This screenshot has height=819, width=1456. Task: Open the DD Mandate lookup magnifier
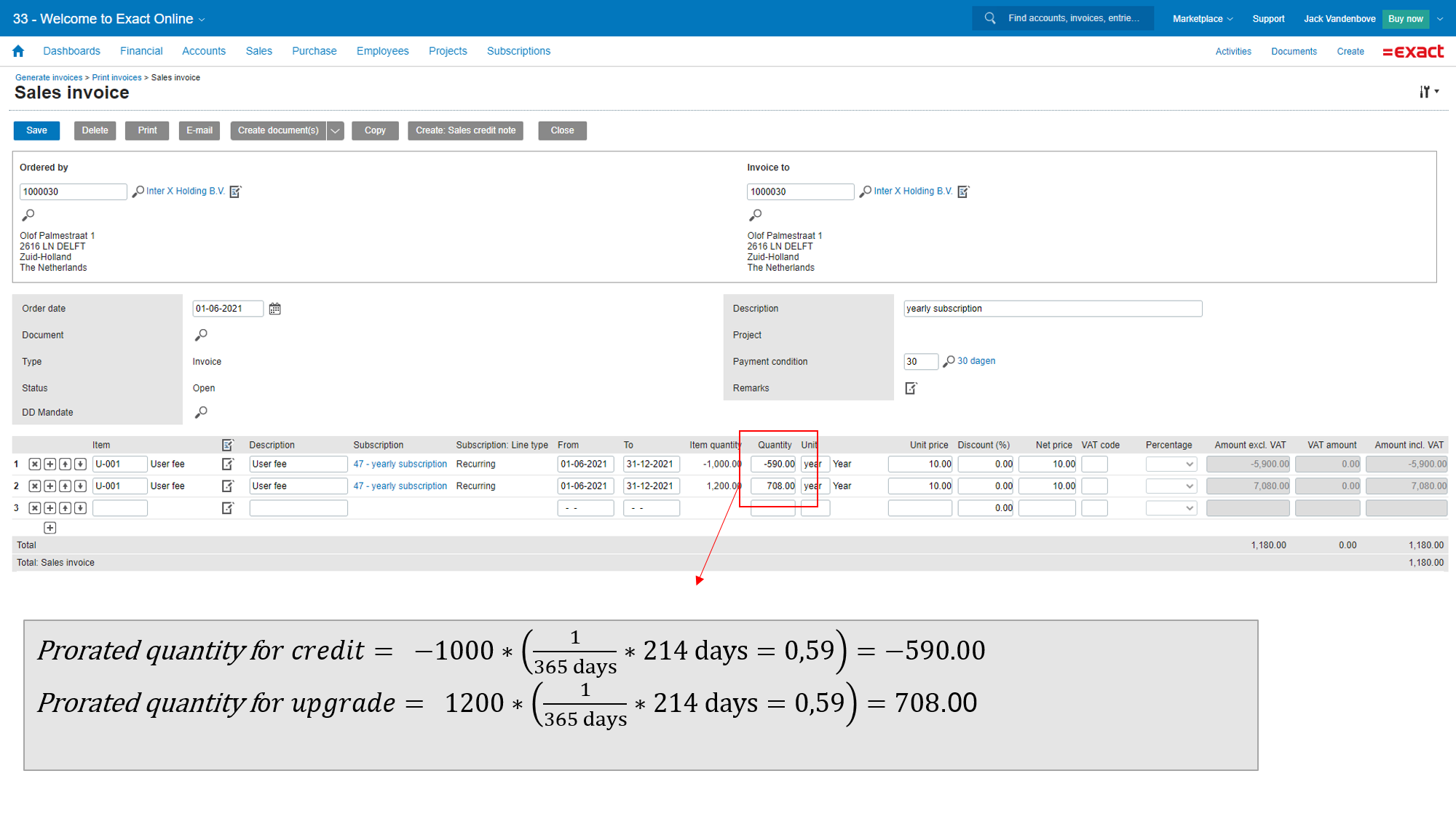(x=201, y=412)
